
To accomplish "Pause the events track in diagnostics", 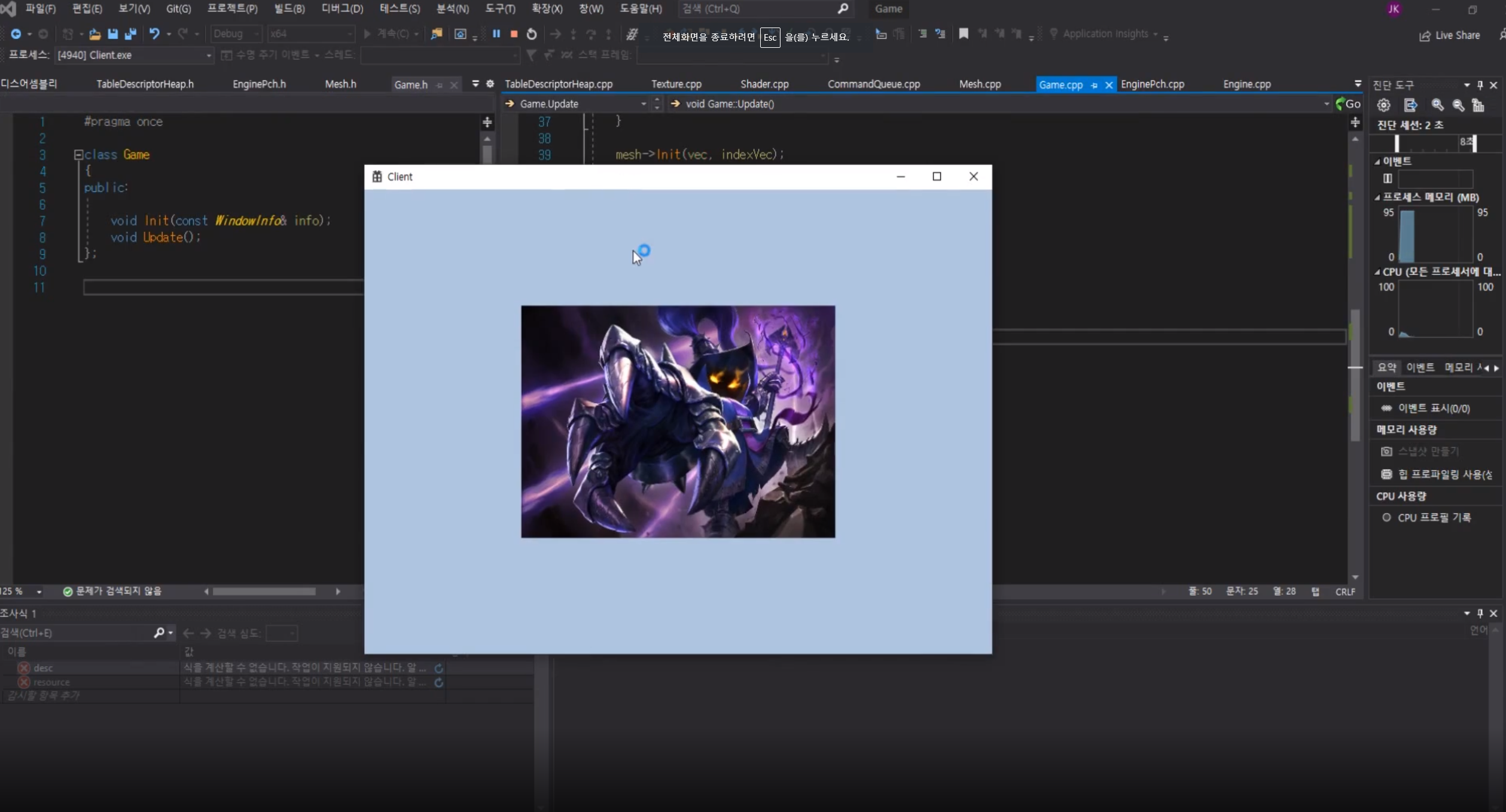I will 1388,178.
